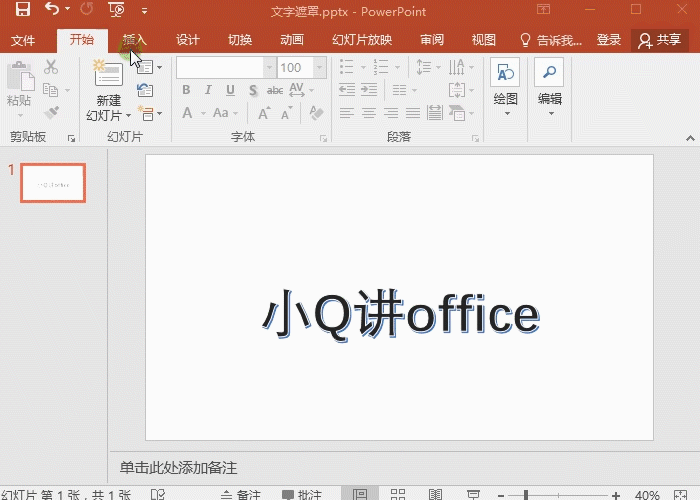Click the copy icon
The image size is (700, 500).
(50, 90)
